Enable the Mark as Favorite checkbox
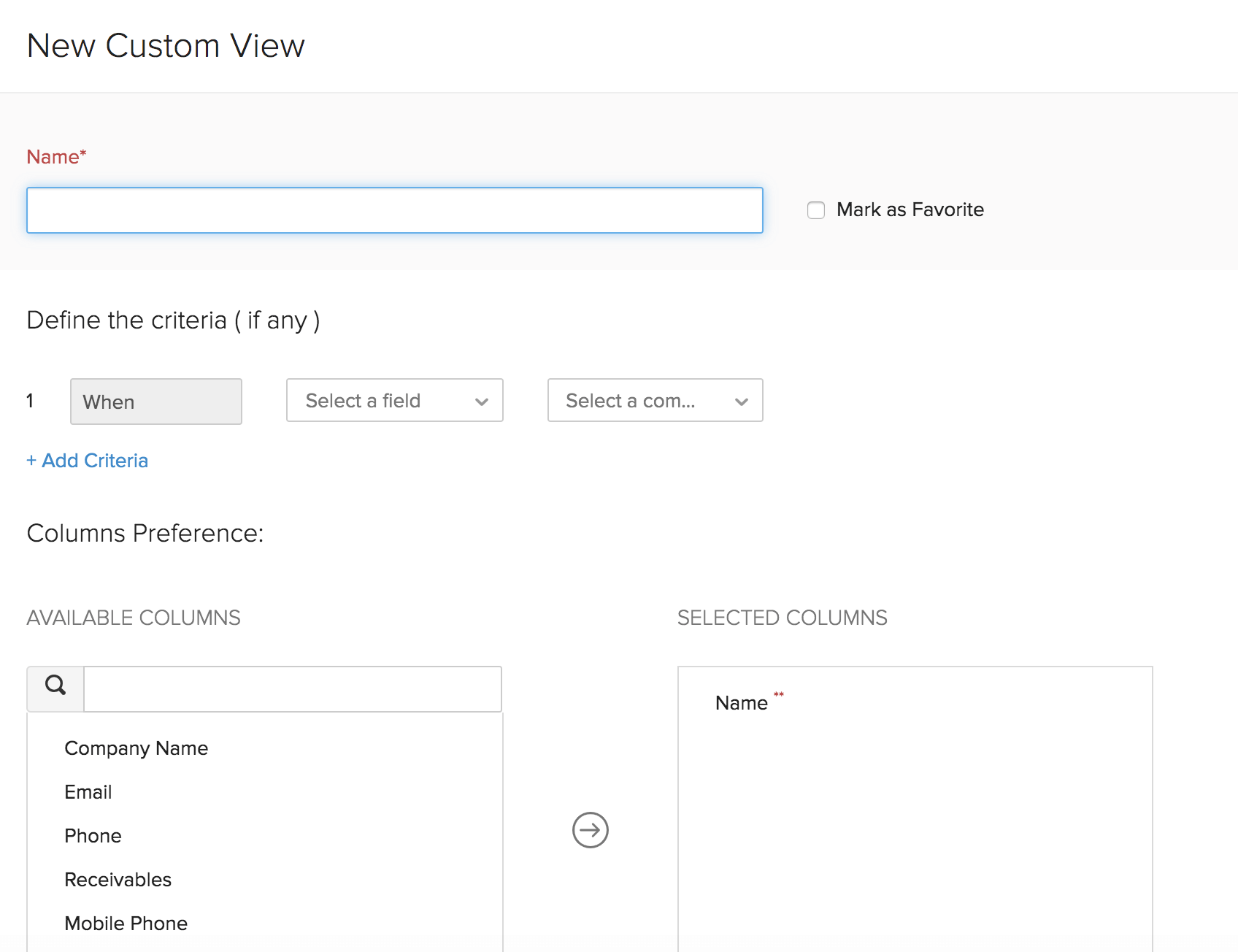The height and width of the screenshot is (952, 1238). pyautogui.click(x=815, y=210)
